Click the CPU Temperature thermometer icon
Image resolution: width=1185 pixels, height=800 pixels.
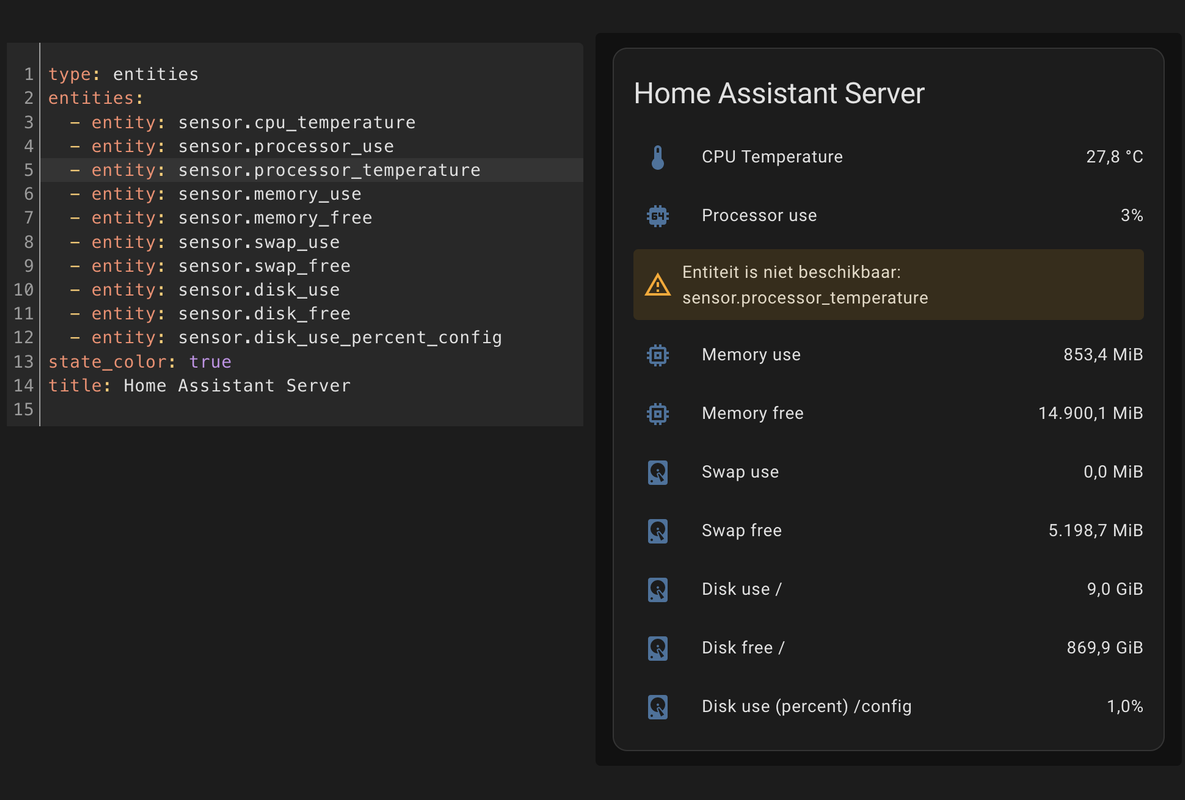[657, 157]
